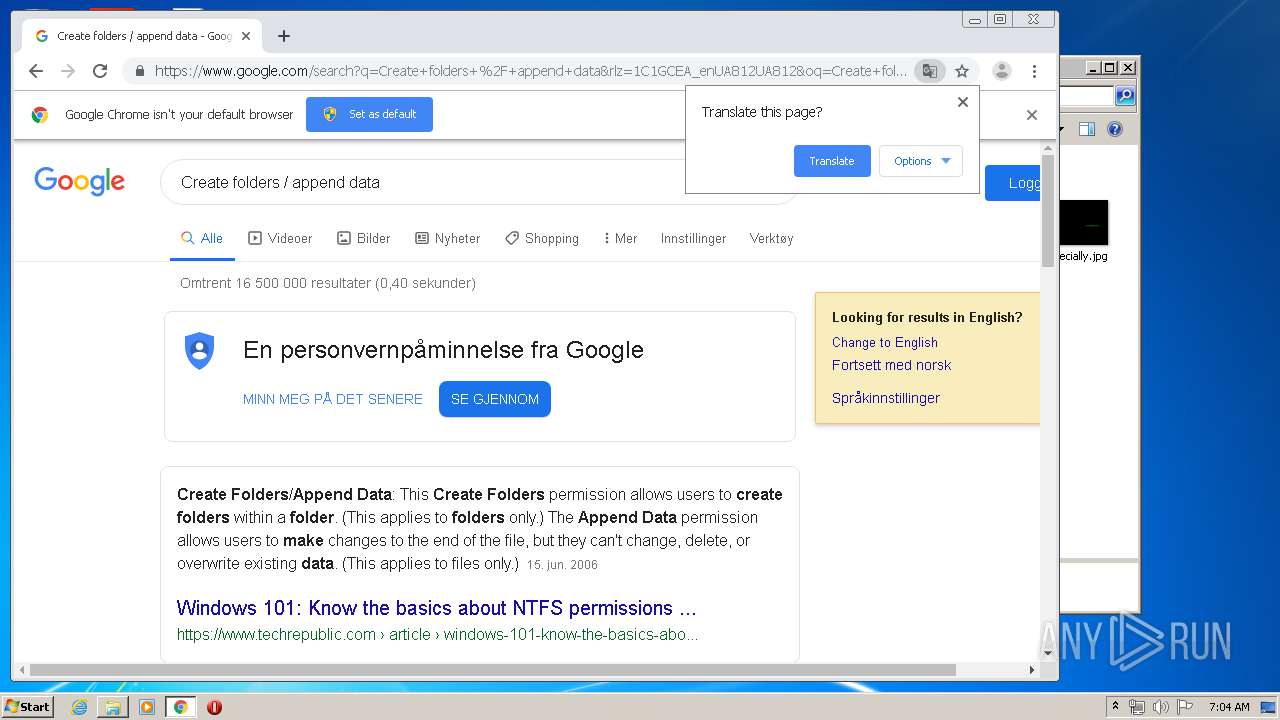Open Windows Media Player from taskbar
The height and width of the screenshot is (720, 1280).
147,707
